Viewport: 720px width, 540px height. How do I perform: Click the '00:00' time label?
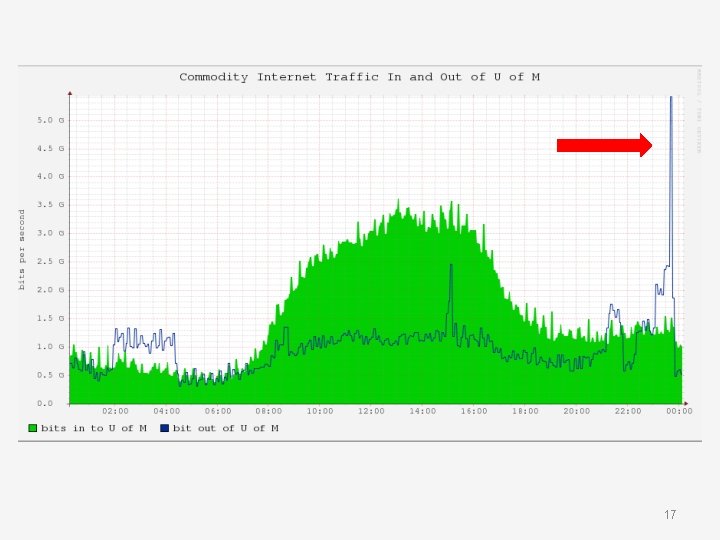click(x=679, y=411)
